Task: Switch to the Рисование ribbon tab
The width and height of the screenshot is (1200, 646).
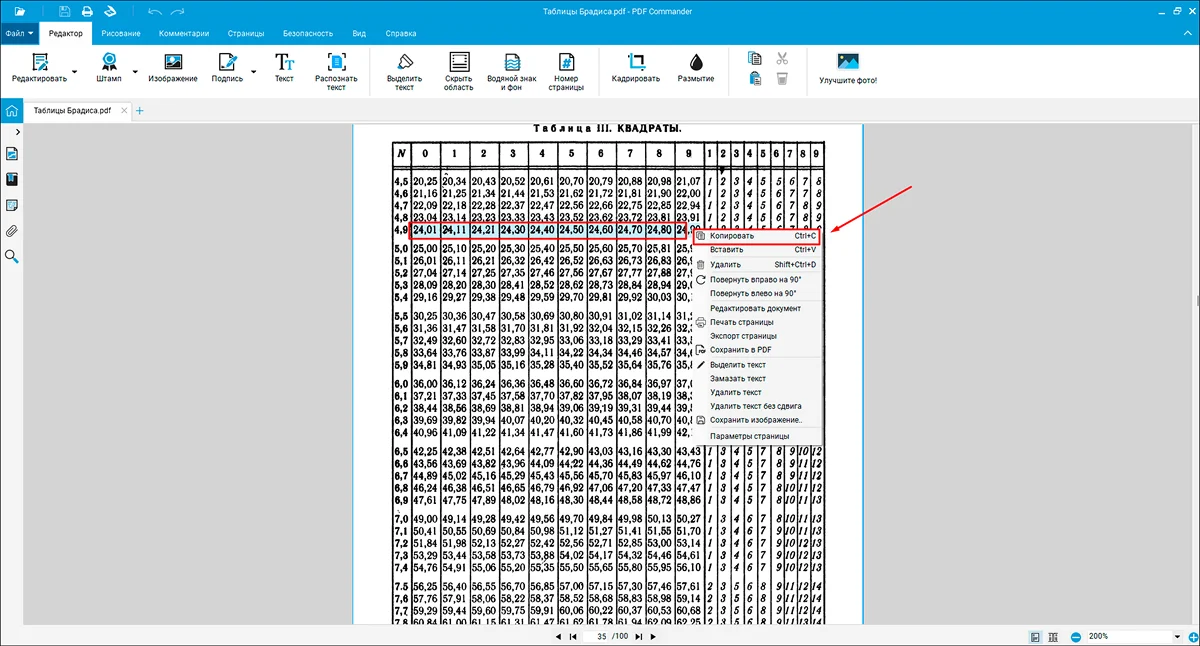Action: pos(121,33)
